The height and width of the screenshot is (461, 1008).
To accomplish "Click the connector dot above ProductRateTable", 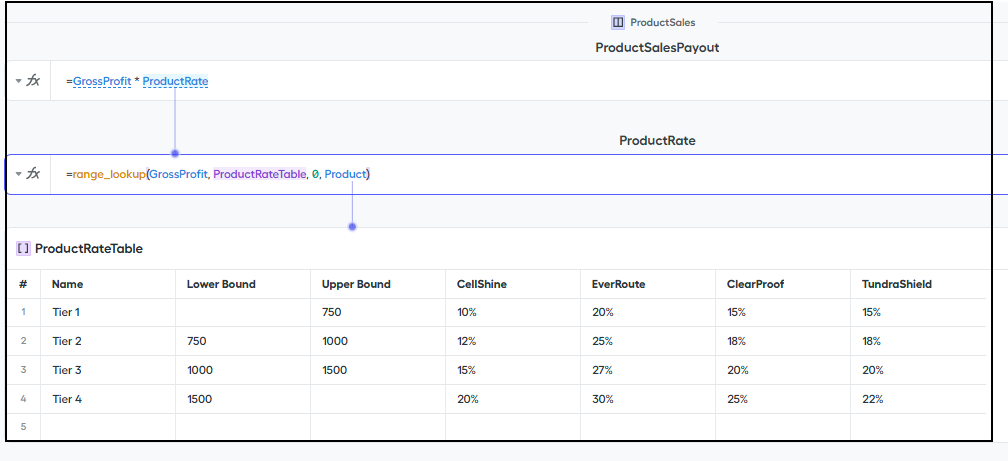I will click(352, 226).
